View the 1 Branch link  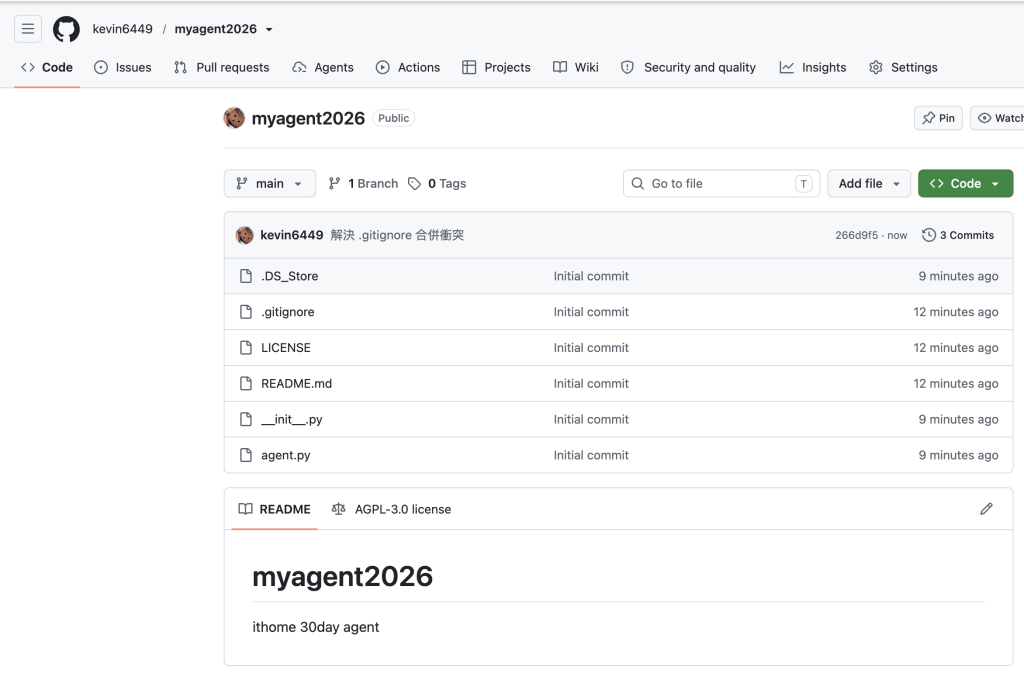tap(363, 184)
